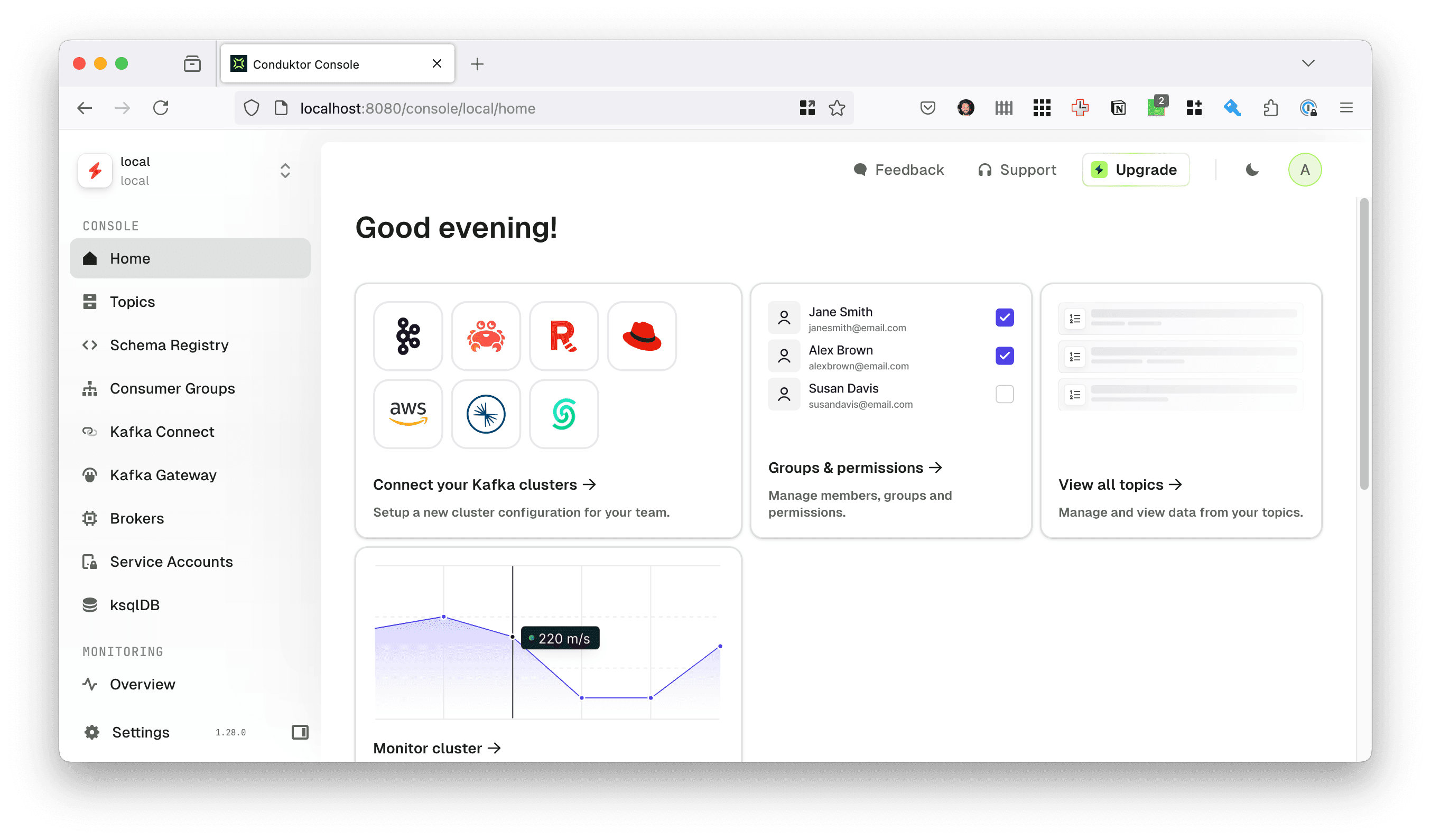Select the Apache Kafka cluster icon
The height and width of the screenshot is (840, 1431).
click(408, 336)
